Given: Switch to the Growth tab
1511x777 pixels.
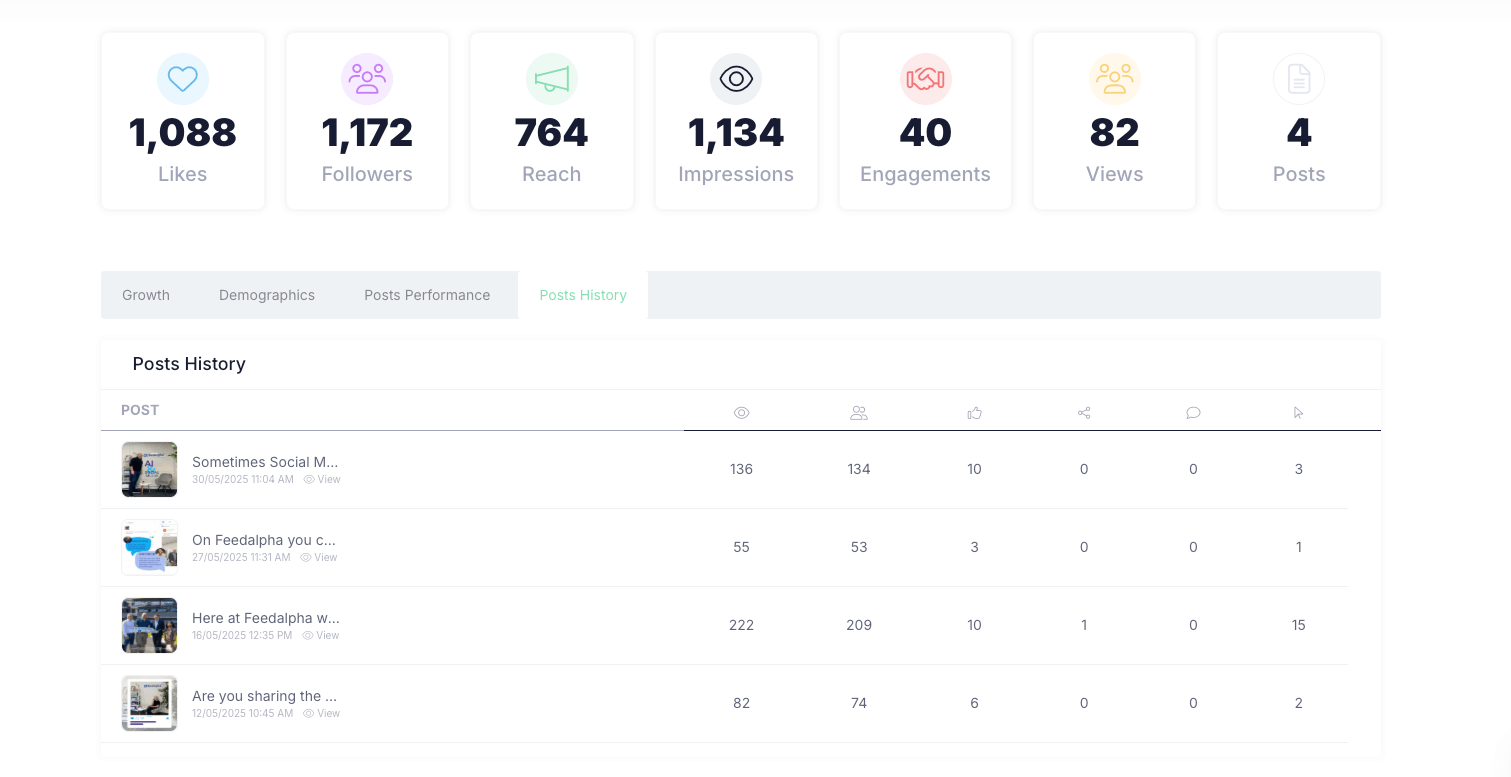Looking at the screenshot, I should (146, 295).
